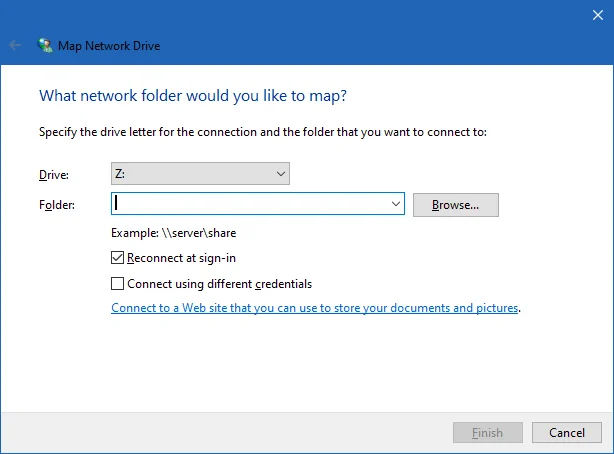Click the Map Network Drive globe icon
Viewport: 614px width, 454px height.
(x=45, y=46)
